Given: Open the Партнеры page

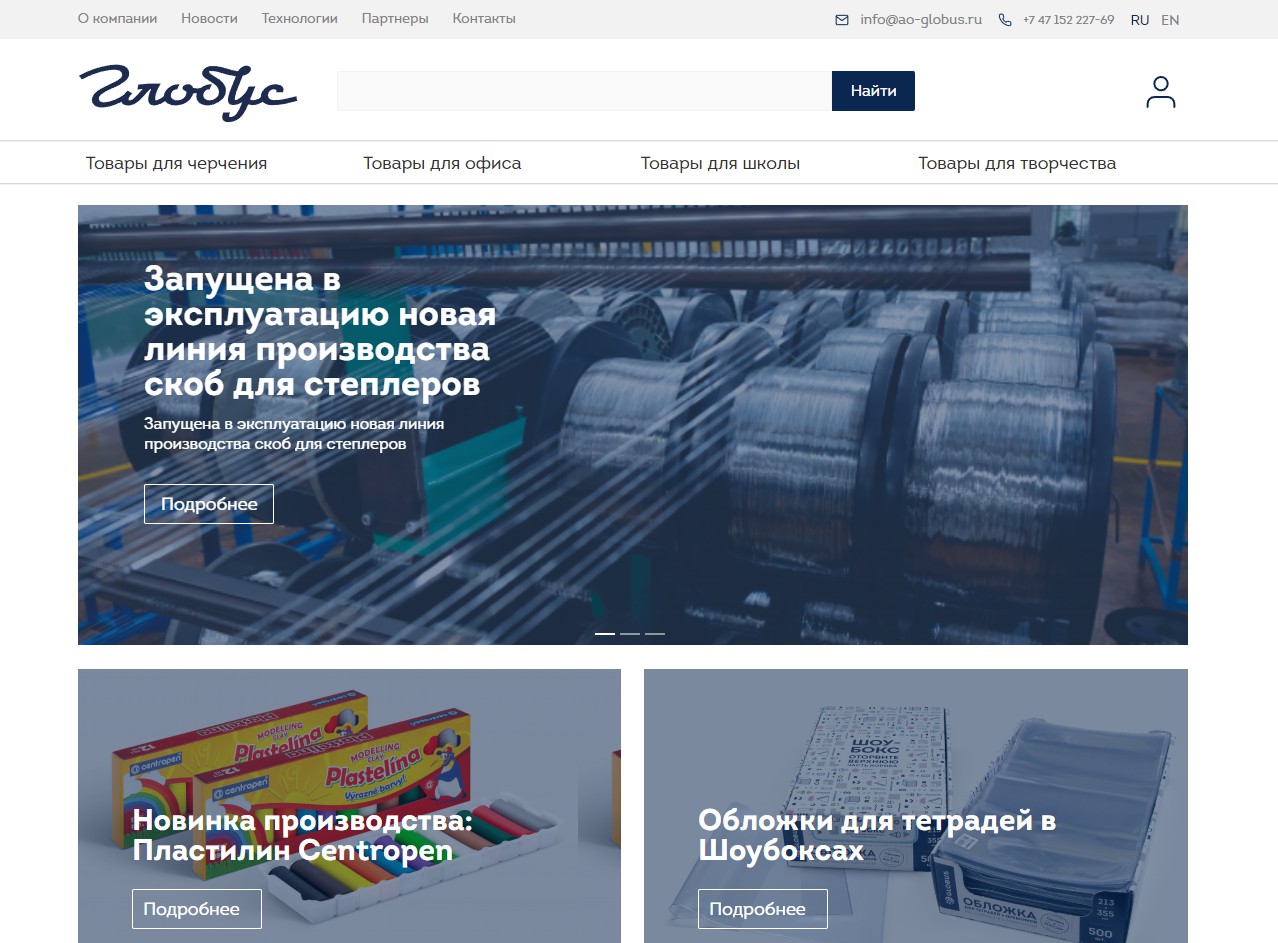Looking at the screenshot, I should click(x=395, y=19).
